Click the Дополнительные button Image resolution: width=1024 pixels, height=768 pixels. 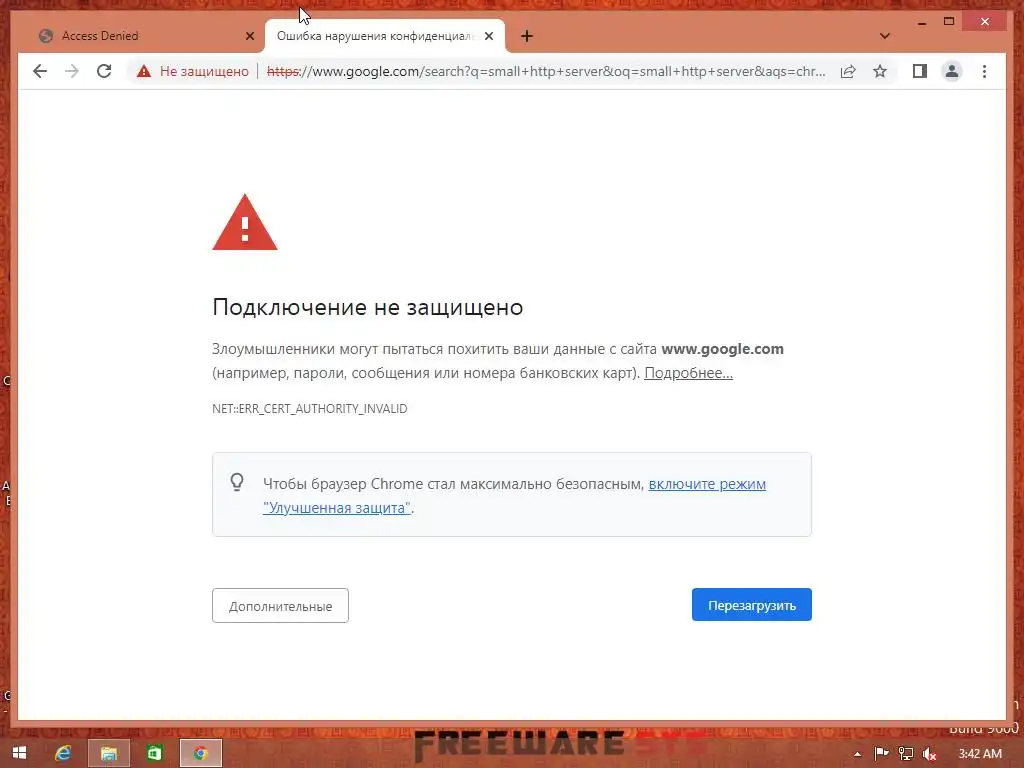[x=280, y=605]
